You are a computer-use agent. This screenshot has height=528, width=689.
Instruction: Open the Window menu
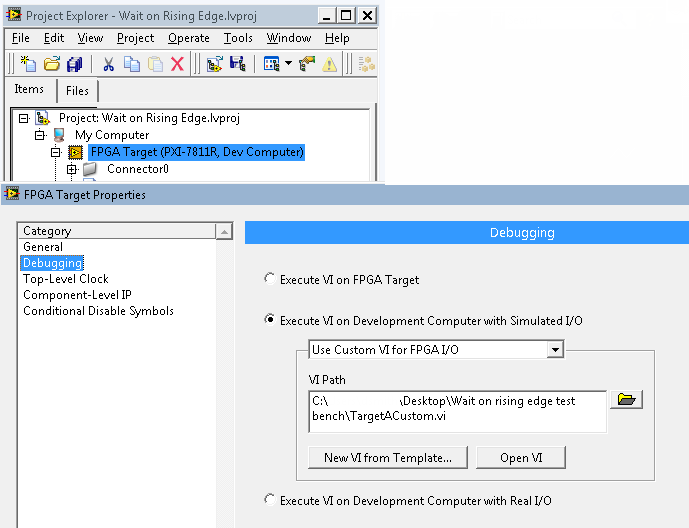(289, 38)
